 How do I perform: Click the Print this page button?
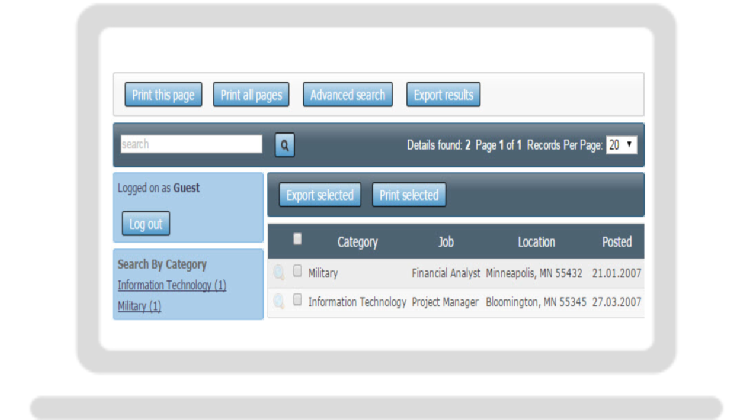[164, 95]
